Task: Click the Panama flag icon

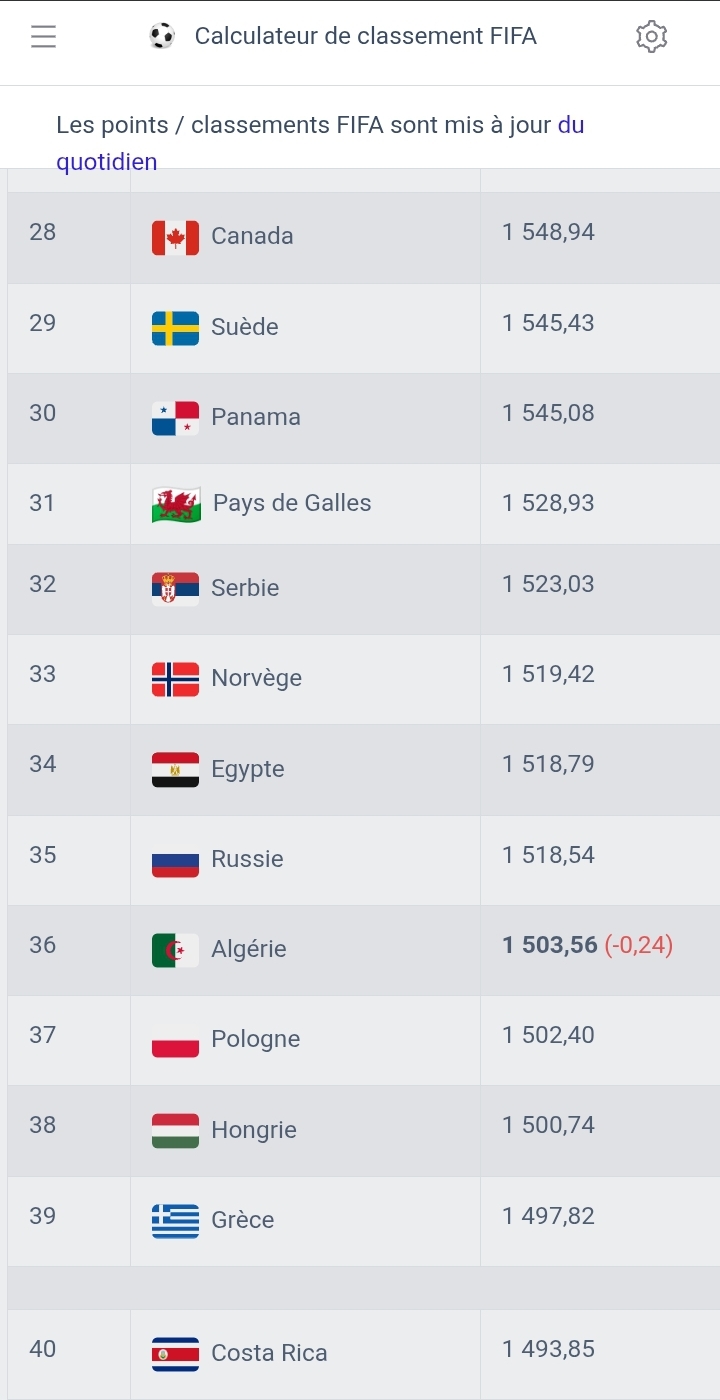Action: [175, 418]
